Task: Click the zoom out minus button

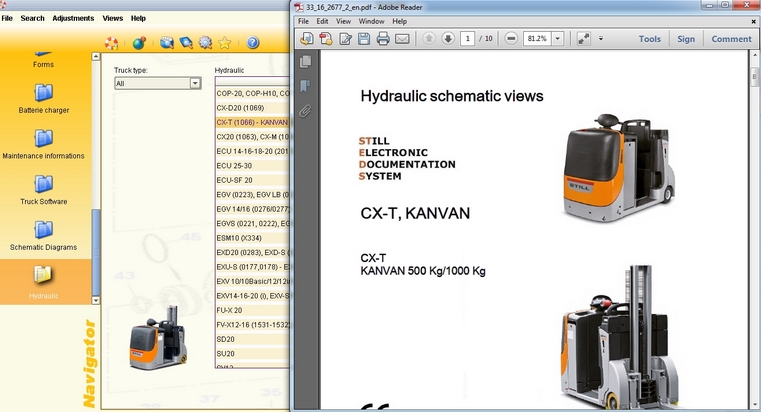Action: coord(511,38)
